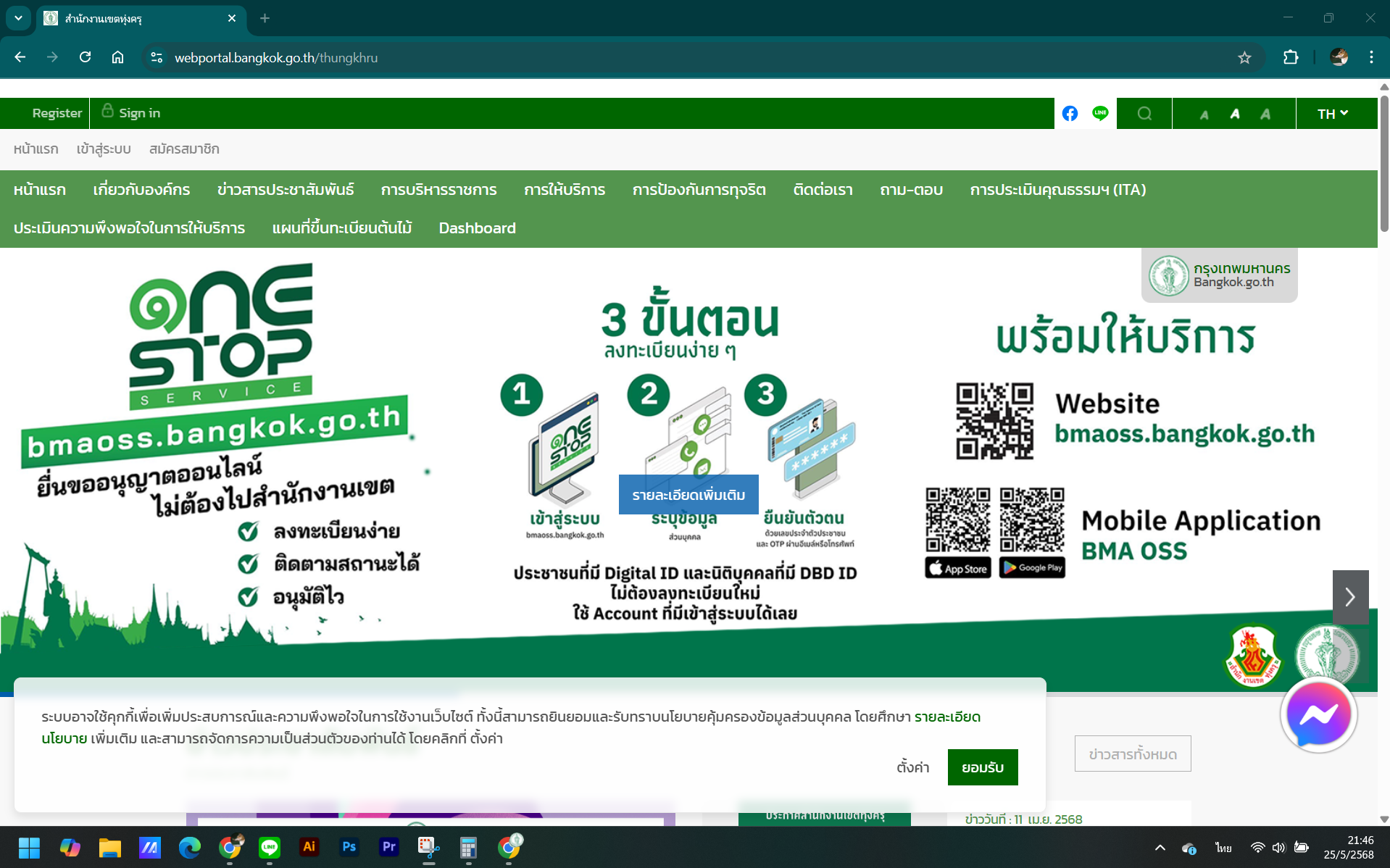This screenshot has width=1390, height=868.
Task: Open ประเมินความพึงพอใจในการให้บริการ menu item
Action: point(129,228)
